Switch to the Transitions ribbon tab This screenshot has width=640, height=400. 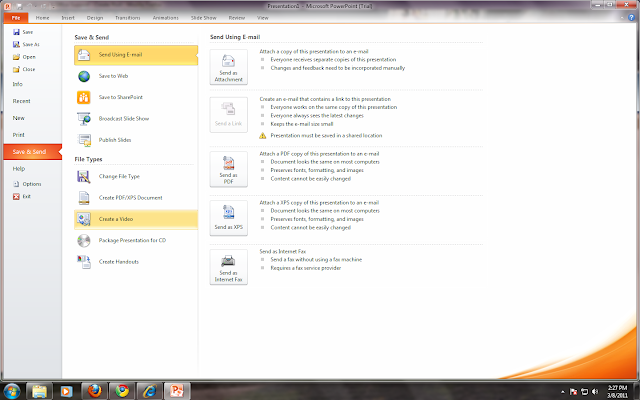(x=128, y=18)
